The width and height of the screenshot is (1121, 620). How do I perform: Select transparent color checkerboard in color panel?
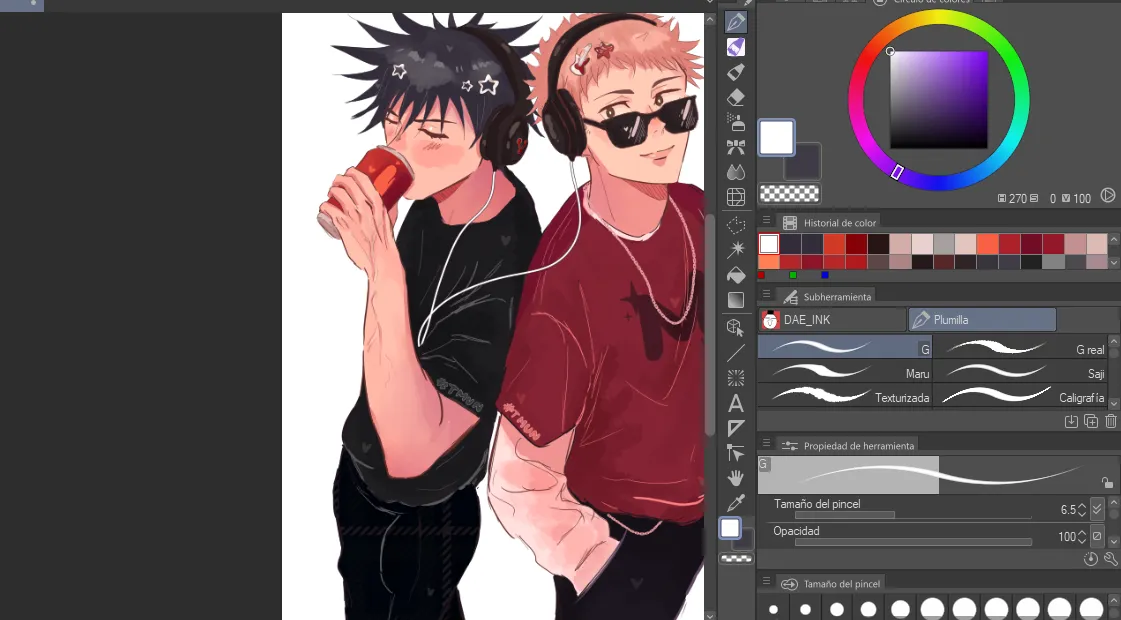(x=789, y=193)
